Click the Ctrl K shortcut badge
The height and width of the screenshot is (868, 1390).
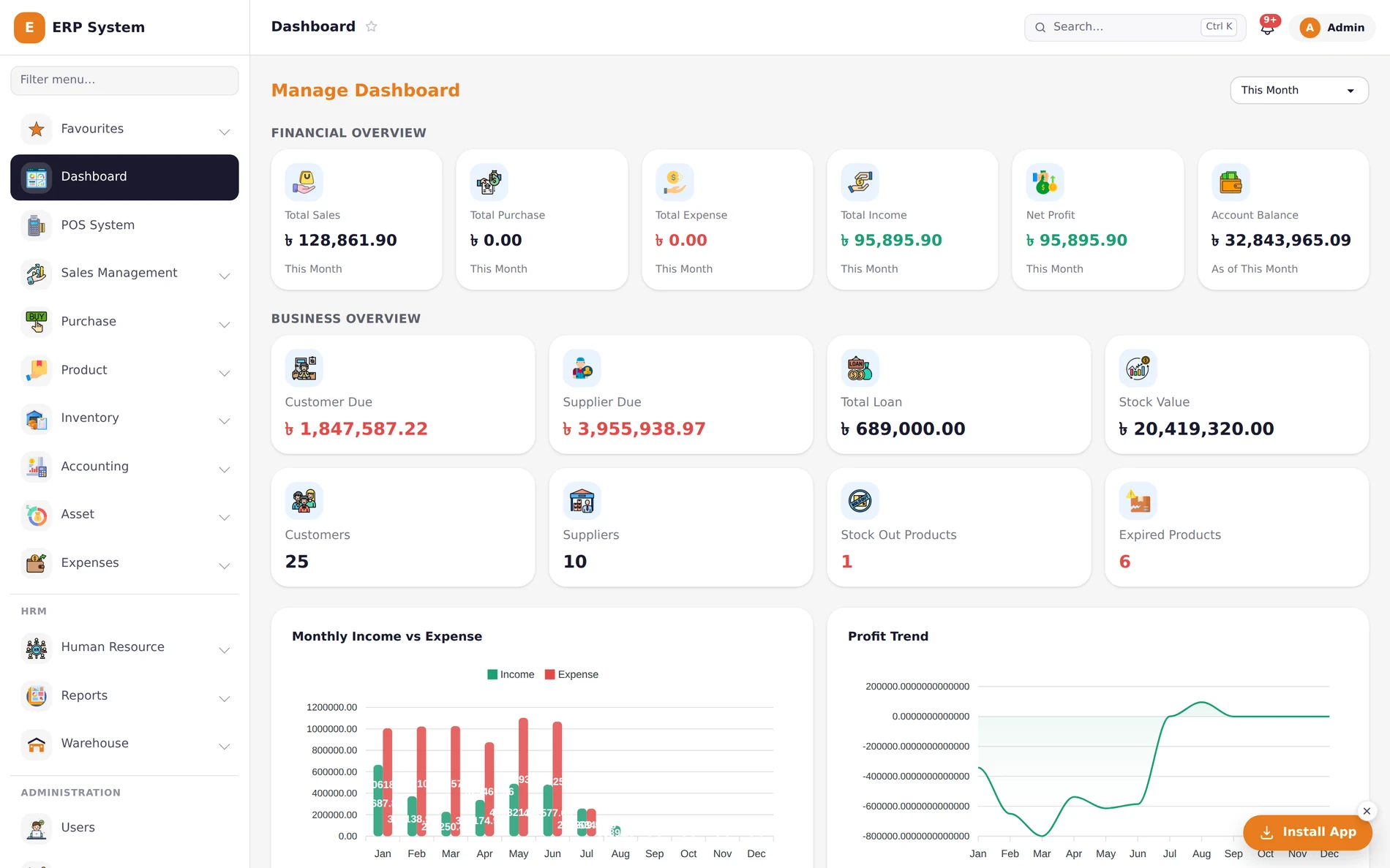coord(1219,27)
